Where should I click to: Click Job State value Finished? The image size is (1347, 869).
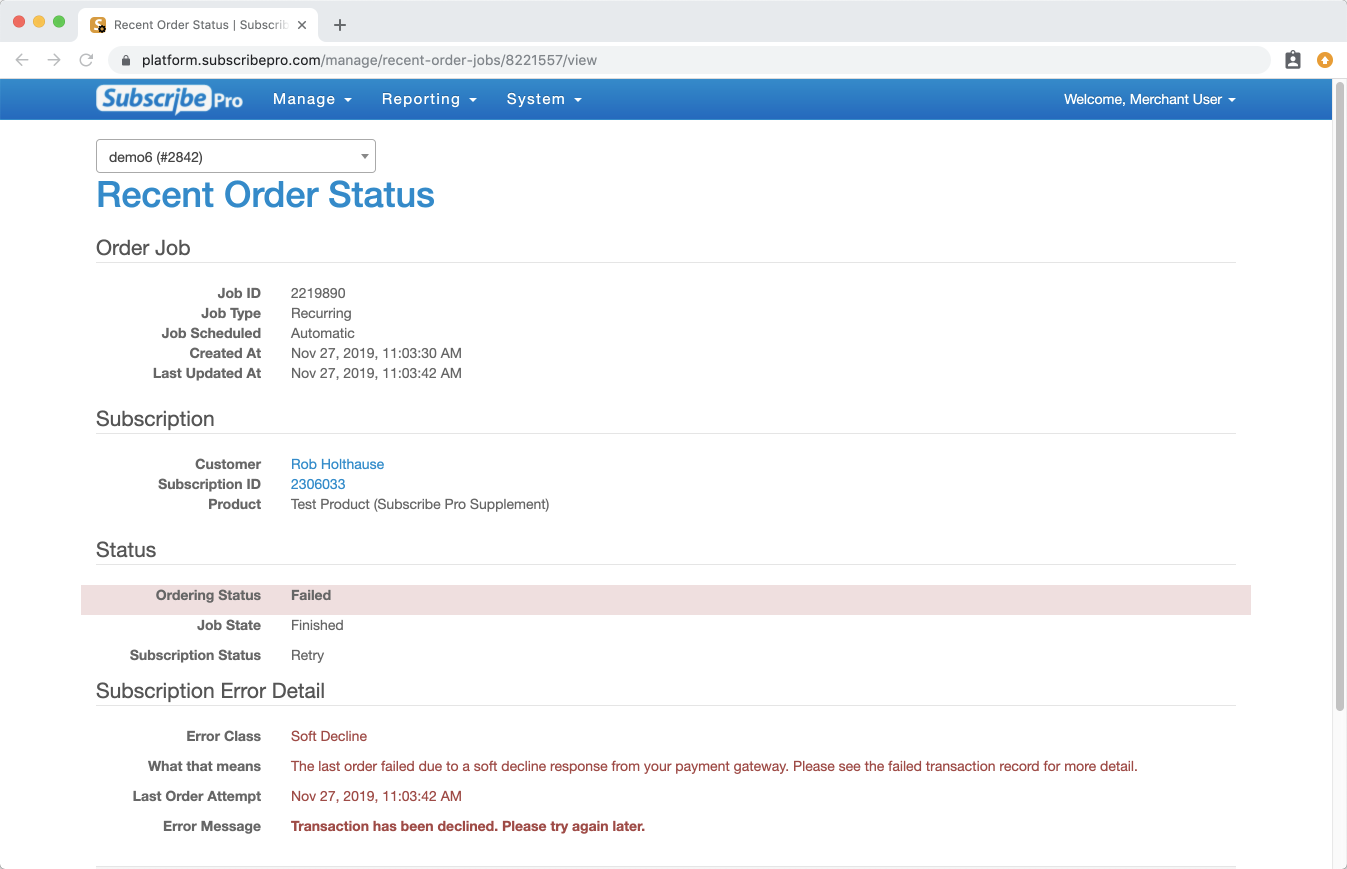(317, 625)
